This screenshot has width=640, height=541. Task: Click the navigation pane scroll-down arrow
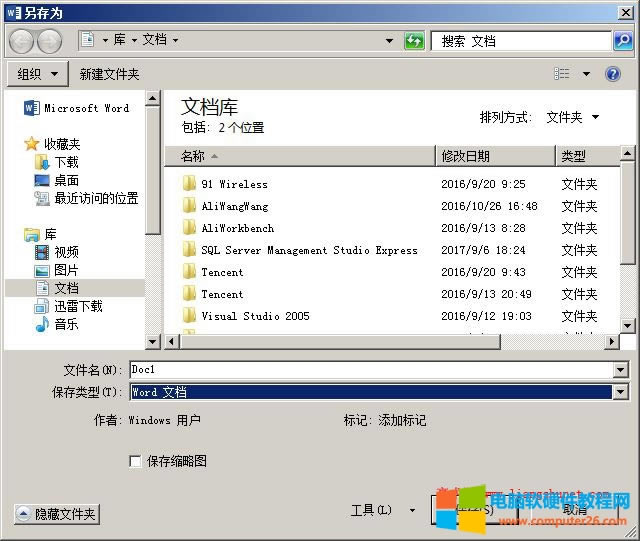(152, 341)
